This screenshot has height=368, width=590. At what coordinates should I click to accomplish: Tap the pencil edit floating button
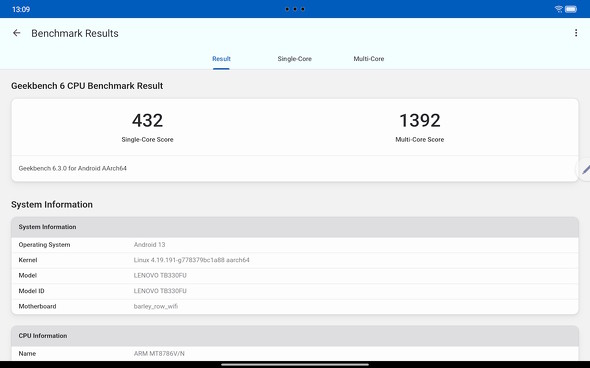[x=584, y=170]
